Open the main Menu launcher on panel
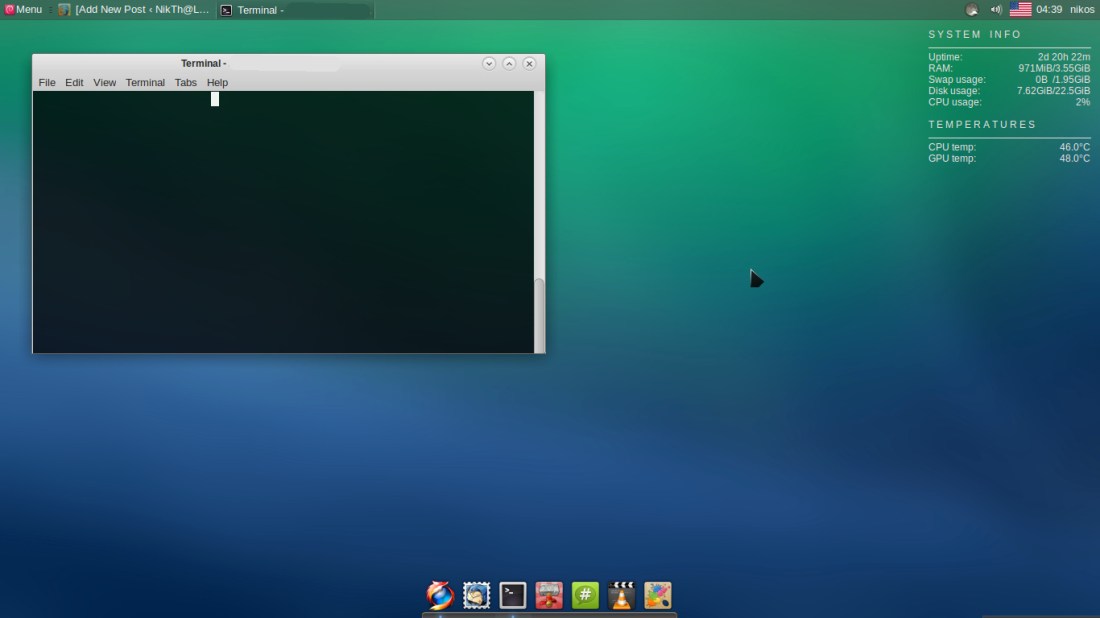 point(23,9)
